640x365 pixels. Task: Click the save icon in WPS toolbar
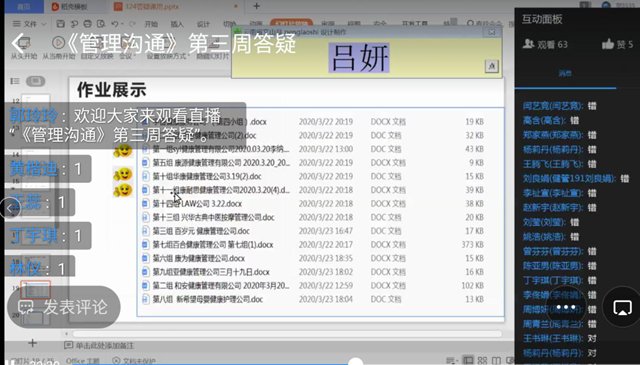[x=60, y=24]
